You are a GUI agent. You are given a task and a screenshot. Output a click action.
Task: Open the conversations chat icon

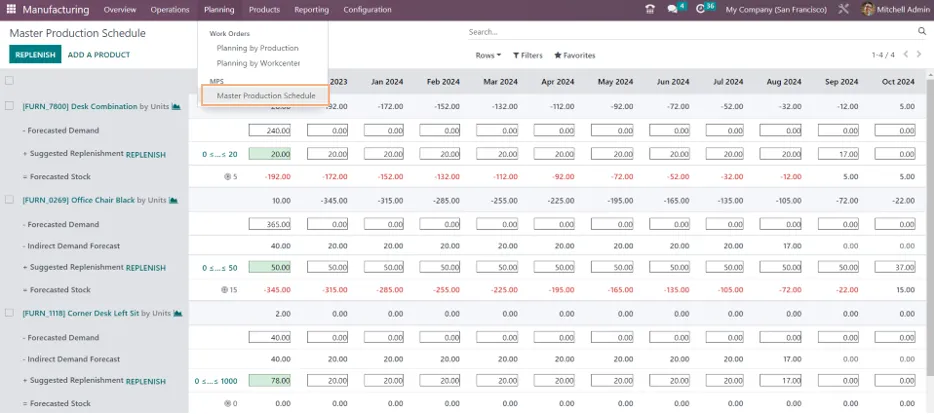(673, 10)
